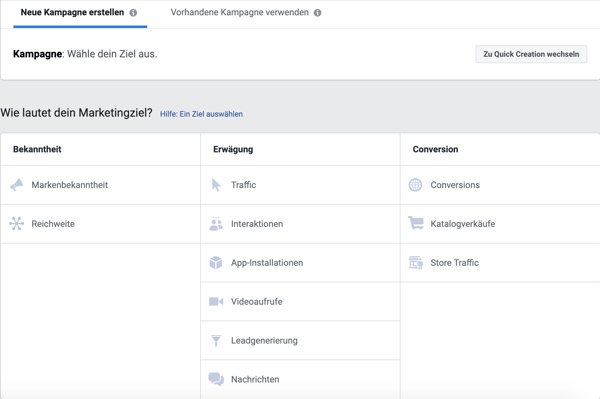This screenshot has width=600, height=399.
Task: Click the funnel icon for Leadgenerierung
Action: [x=216, y=340]
